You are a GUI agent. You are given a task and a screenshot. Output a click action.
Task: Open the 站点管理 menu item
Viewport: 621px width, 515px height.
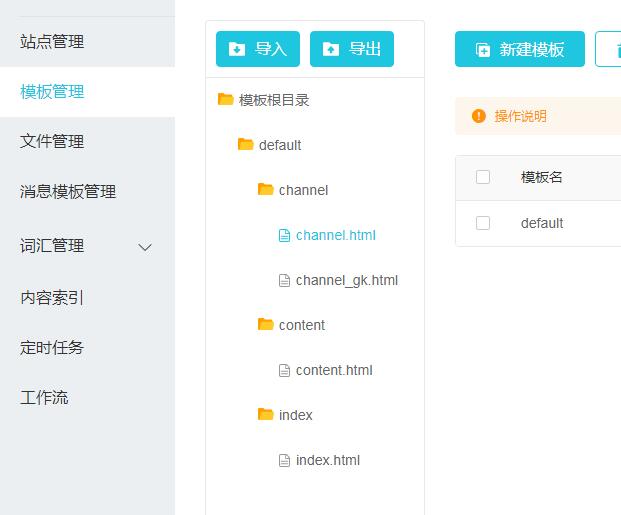(x=52, y=42)
